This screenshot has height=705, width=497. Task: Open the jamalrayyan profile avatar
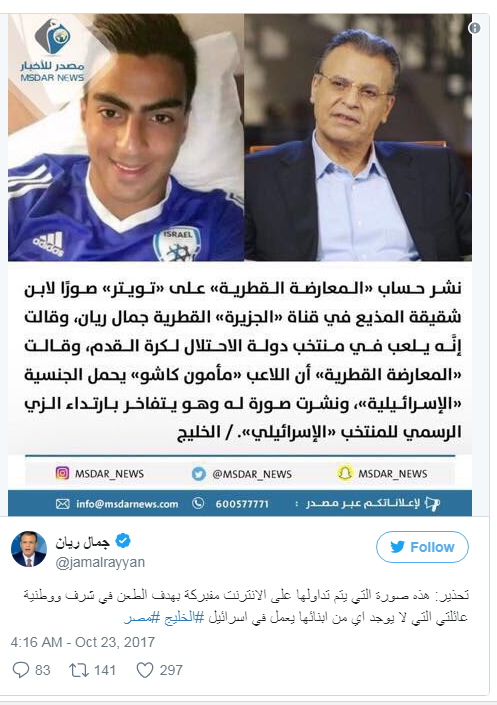pos(29,549)
